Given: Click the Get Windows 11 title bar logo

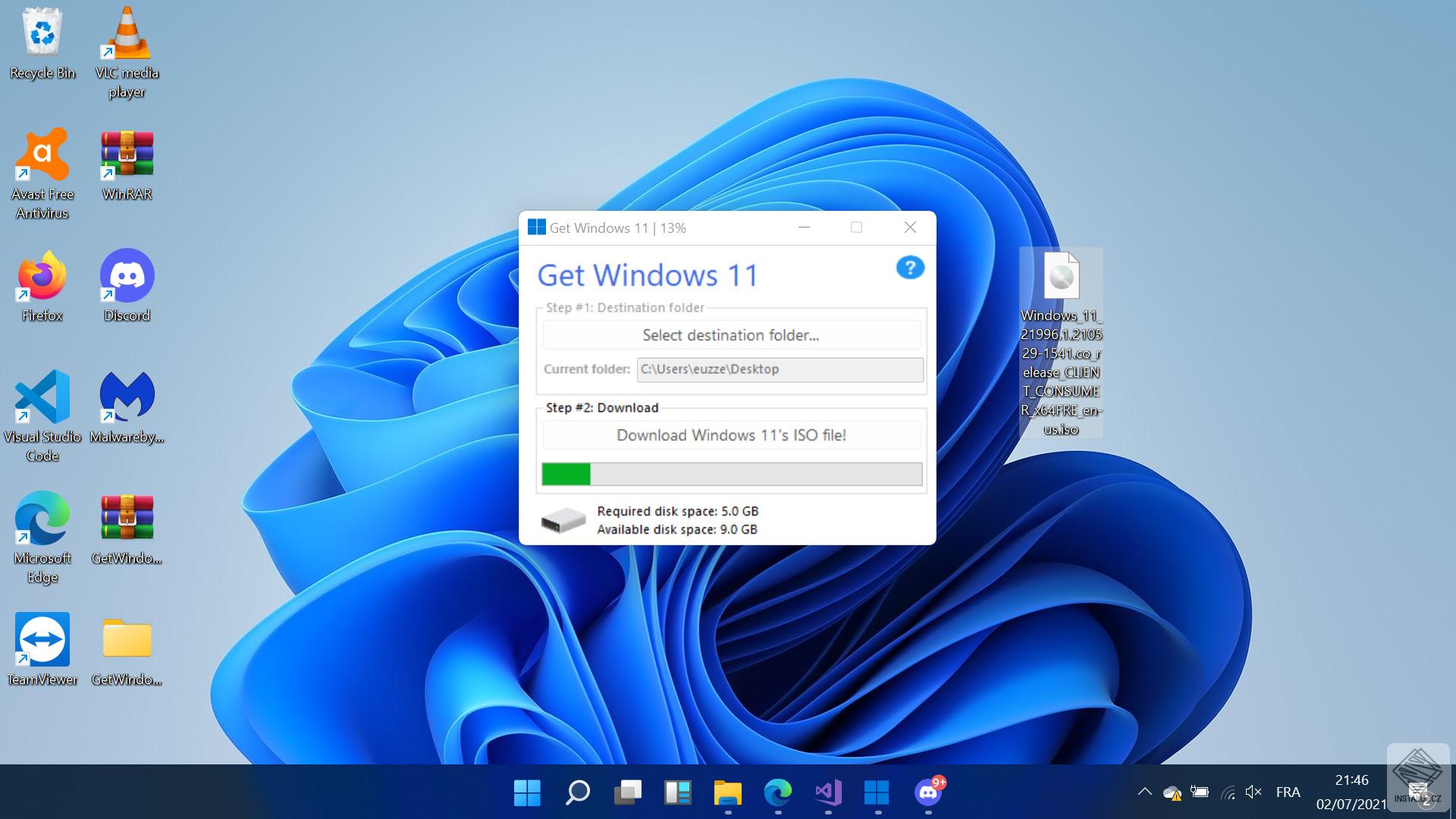Looking at the screenshot, I should pos(536,227).
